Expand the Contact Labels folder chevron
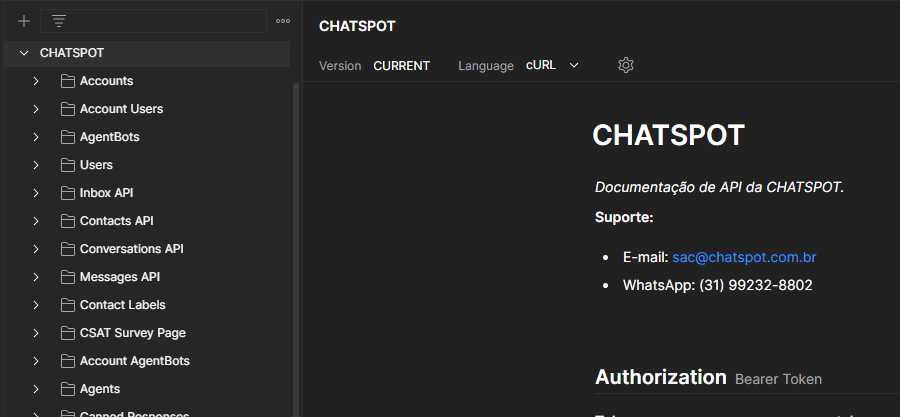The image size is (900, 417). 36,305
